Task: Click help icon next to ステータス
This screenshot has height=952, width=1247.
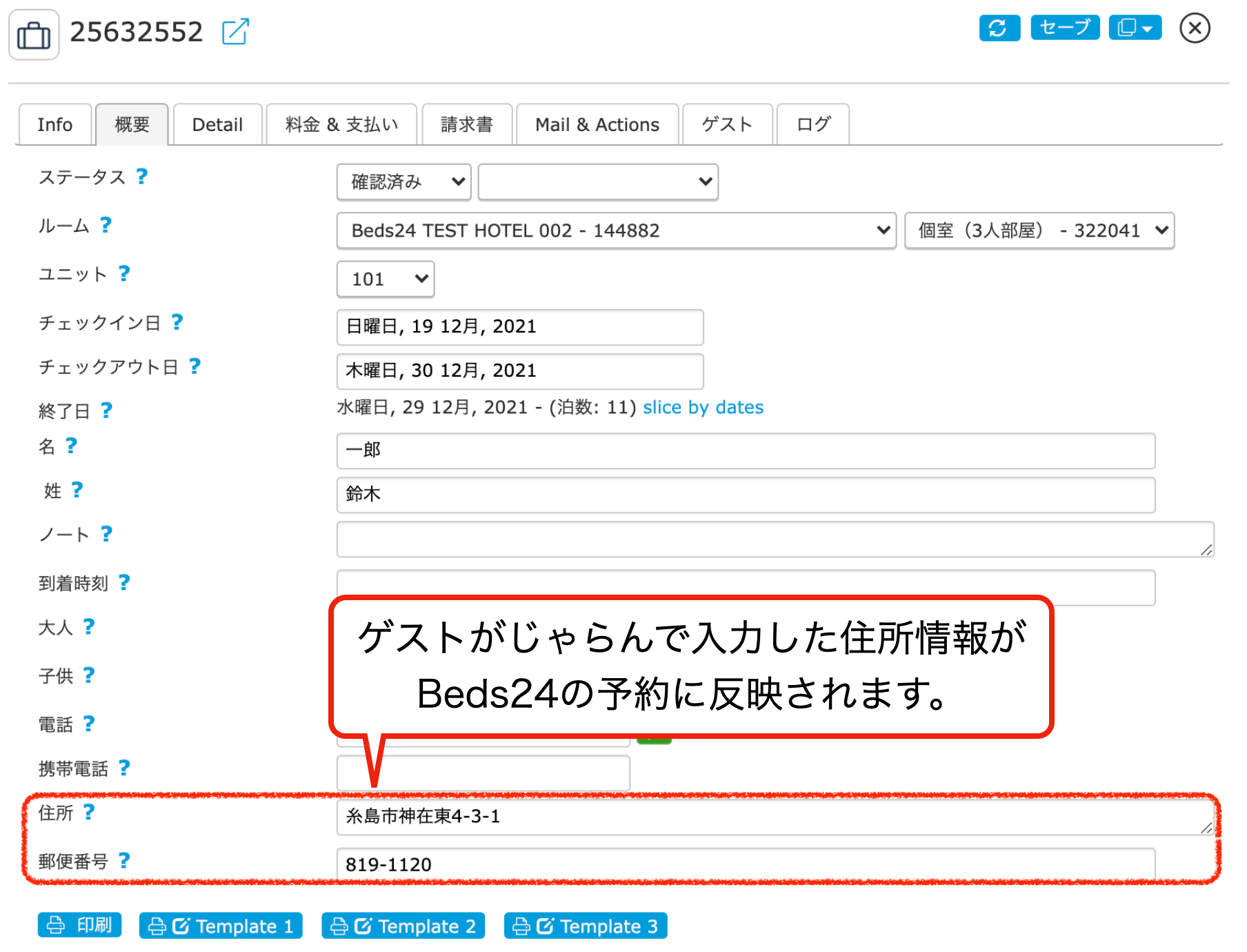Action: pyautogui.click(x=142, y=177)
